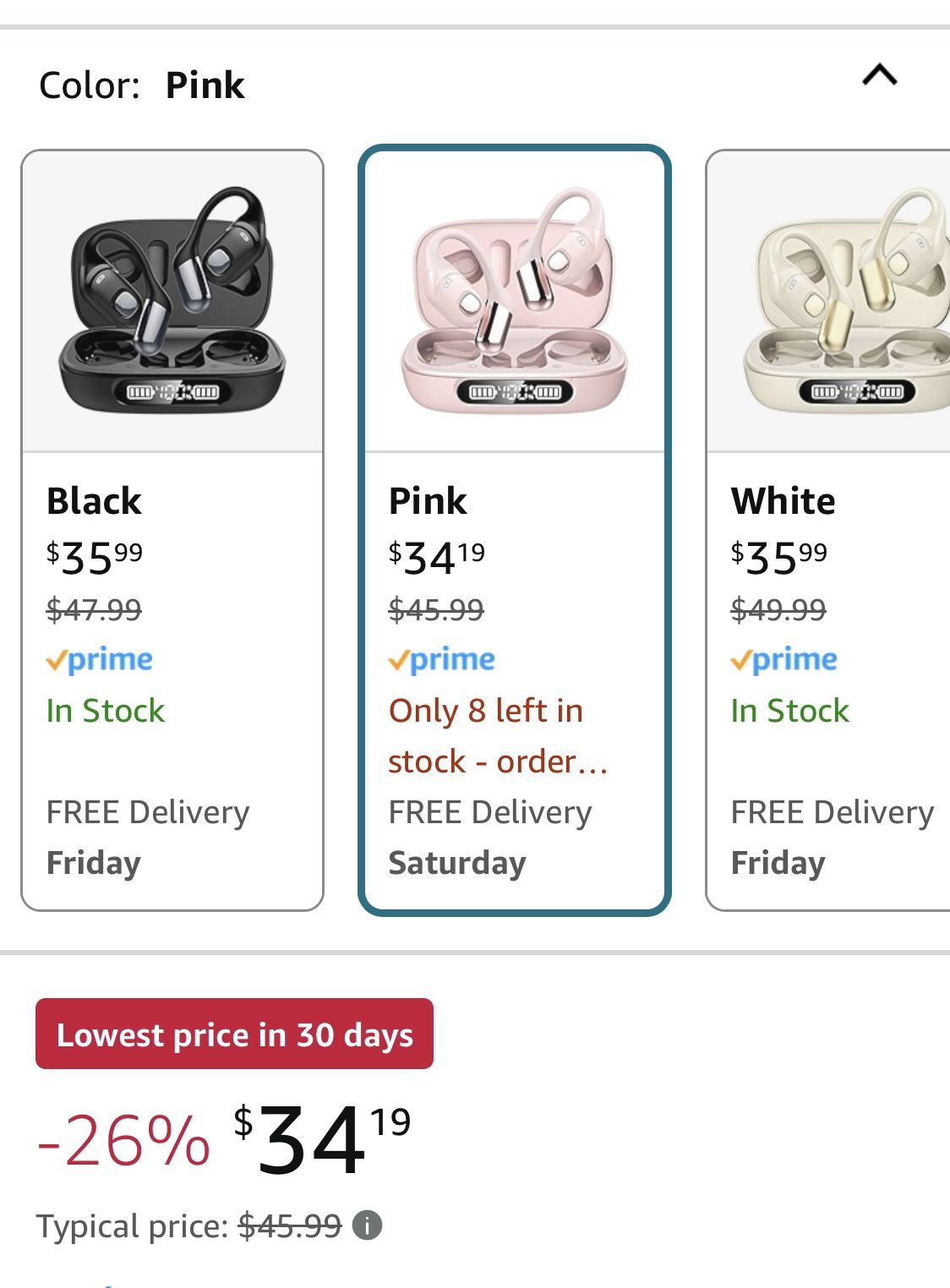Open the Black earbuds product image
Screen dimensions: 950x1288
[173, 297]
